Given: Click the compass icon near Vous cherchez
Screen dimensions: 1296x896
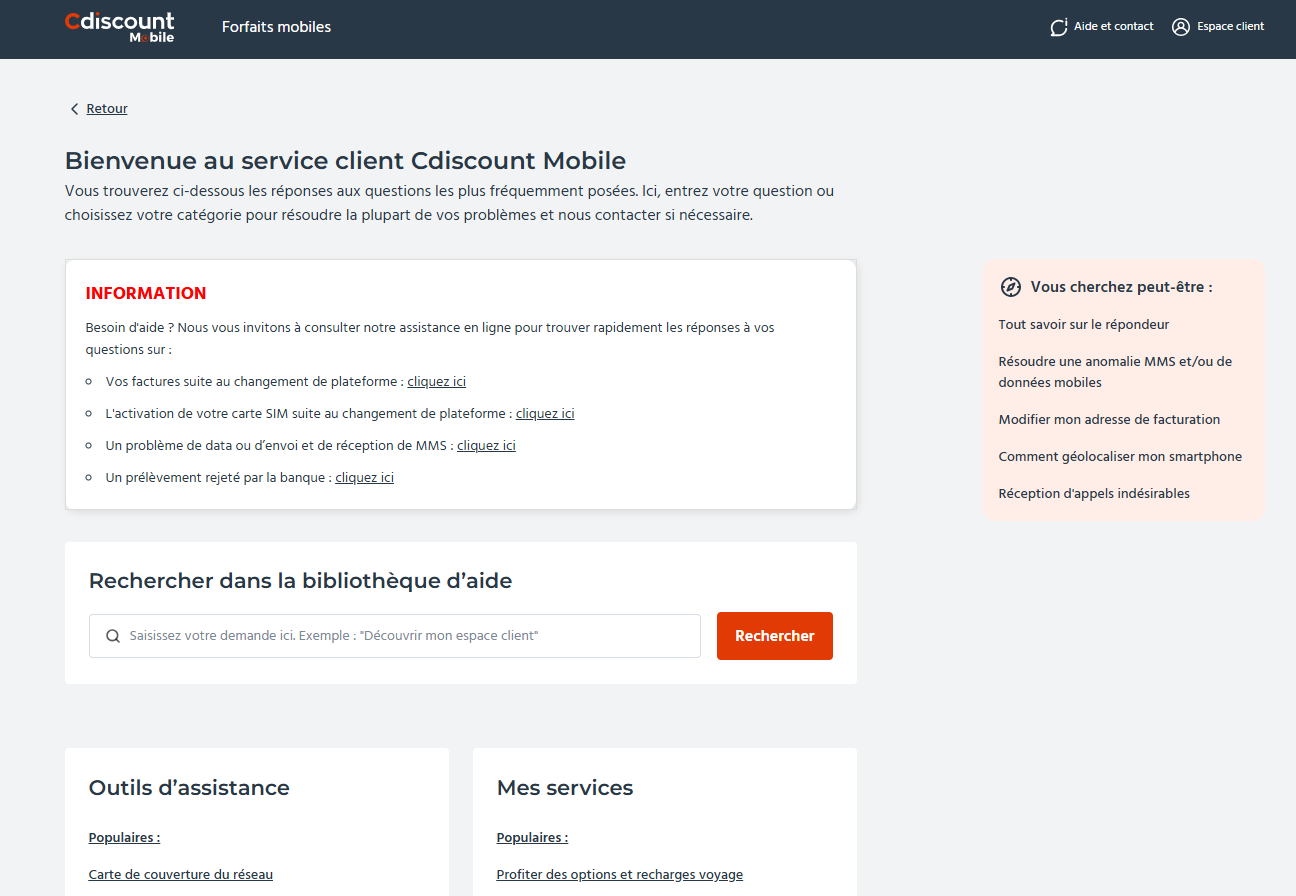Looking at the screenshot, I should coord(1011,287).
